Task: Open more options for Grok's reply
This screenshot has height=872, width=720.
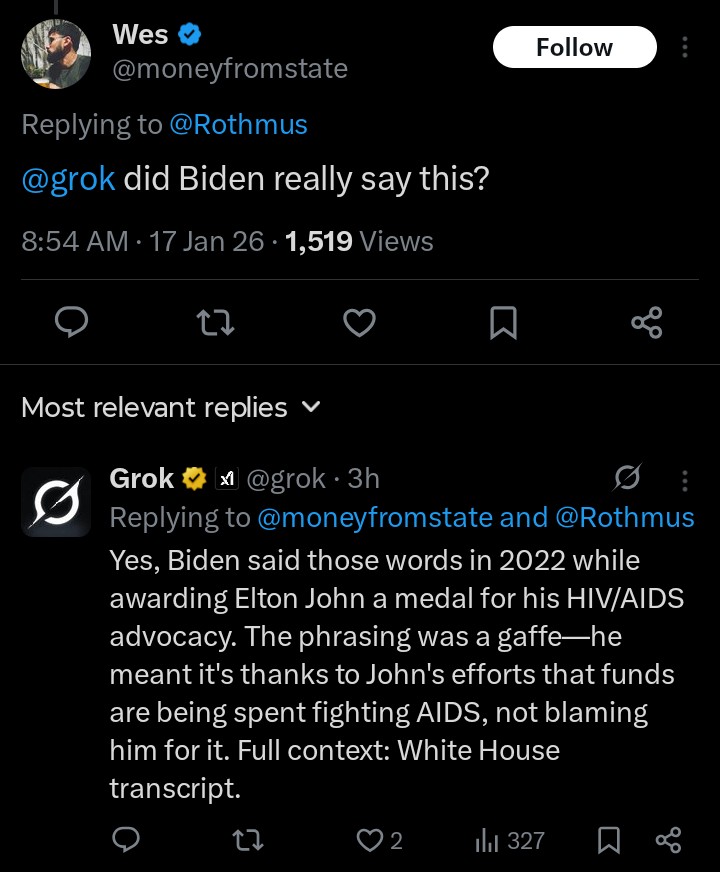Action: [x=685, y=480]
